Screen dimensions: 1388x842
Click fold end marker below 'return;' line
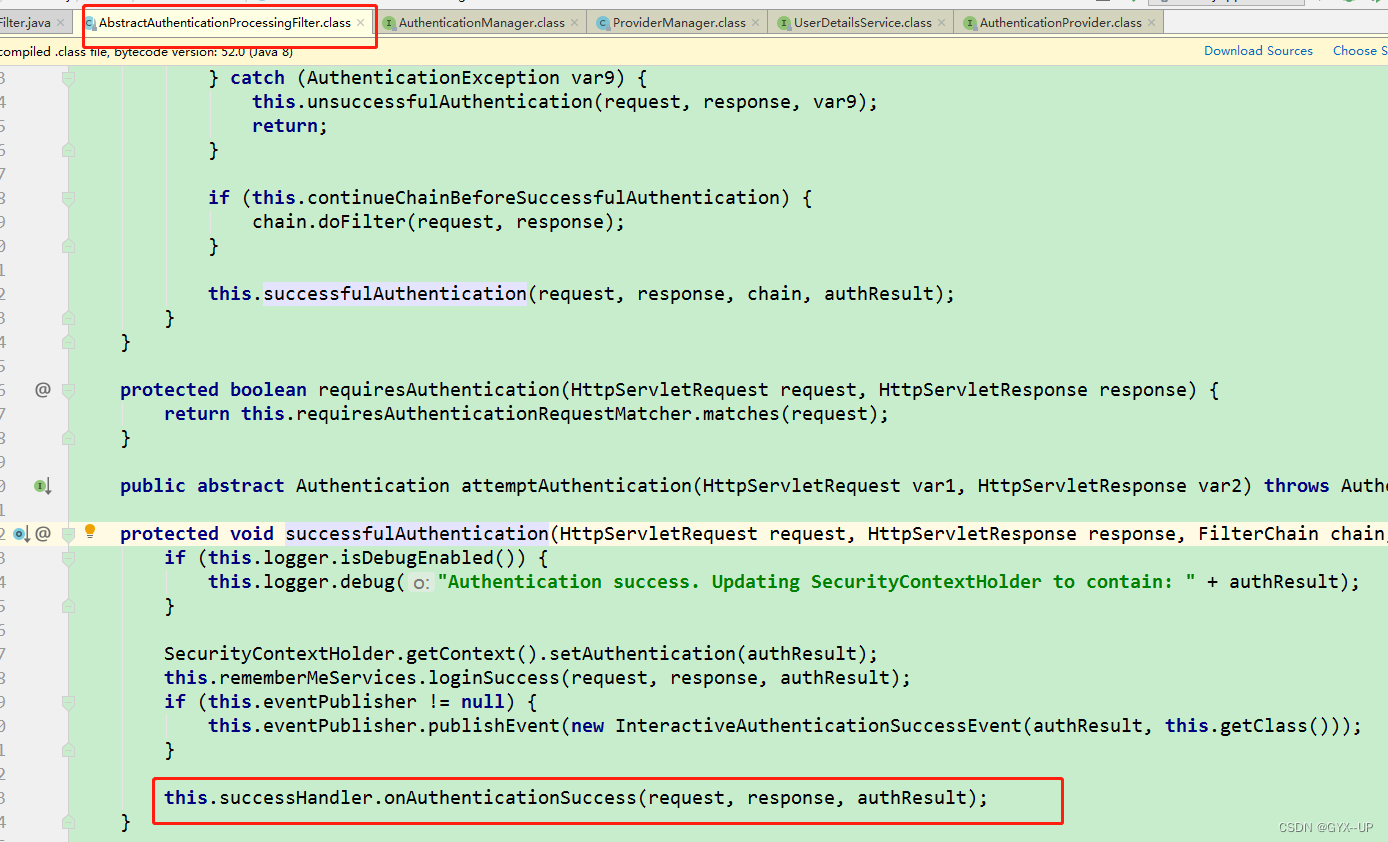[68, 150]
